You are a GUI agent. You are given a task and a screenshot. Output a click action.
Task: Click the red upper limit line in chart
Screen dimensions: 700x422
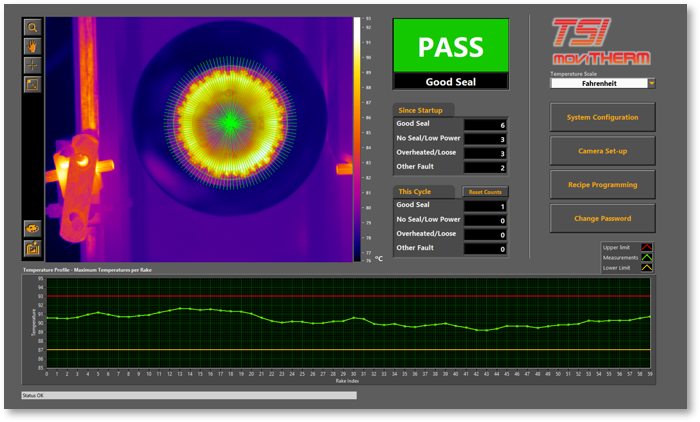[348, 296]
